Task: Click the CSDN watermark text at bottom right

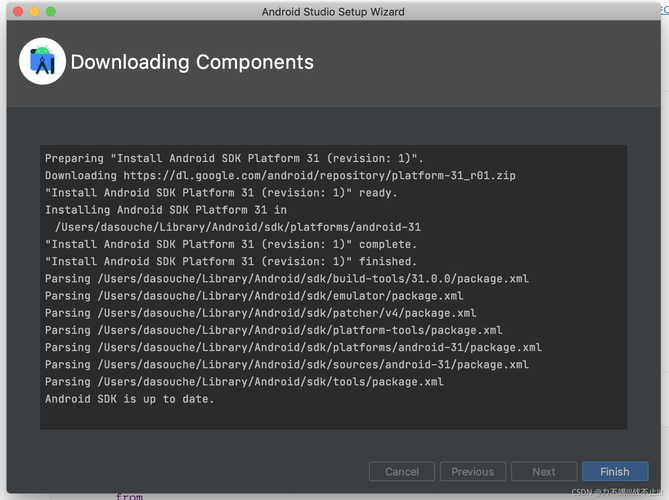Action: 619,492
